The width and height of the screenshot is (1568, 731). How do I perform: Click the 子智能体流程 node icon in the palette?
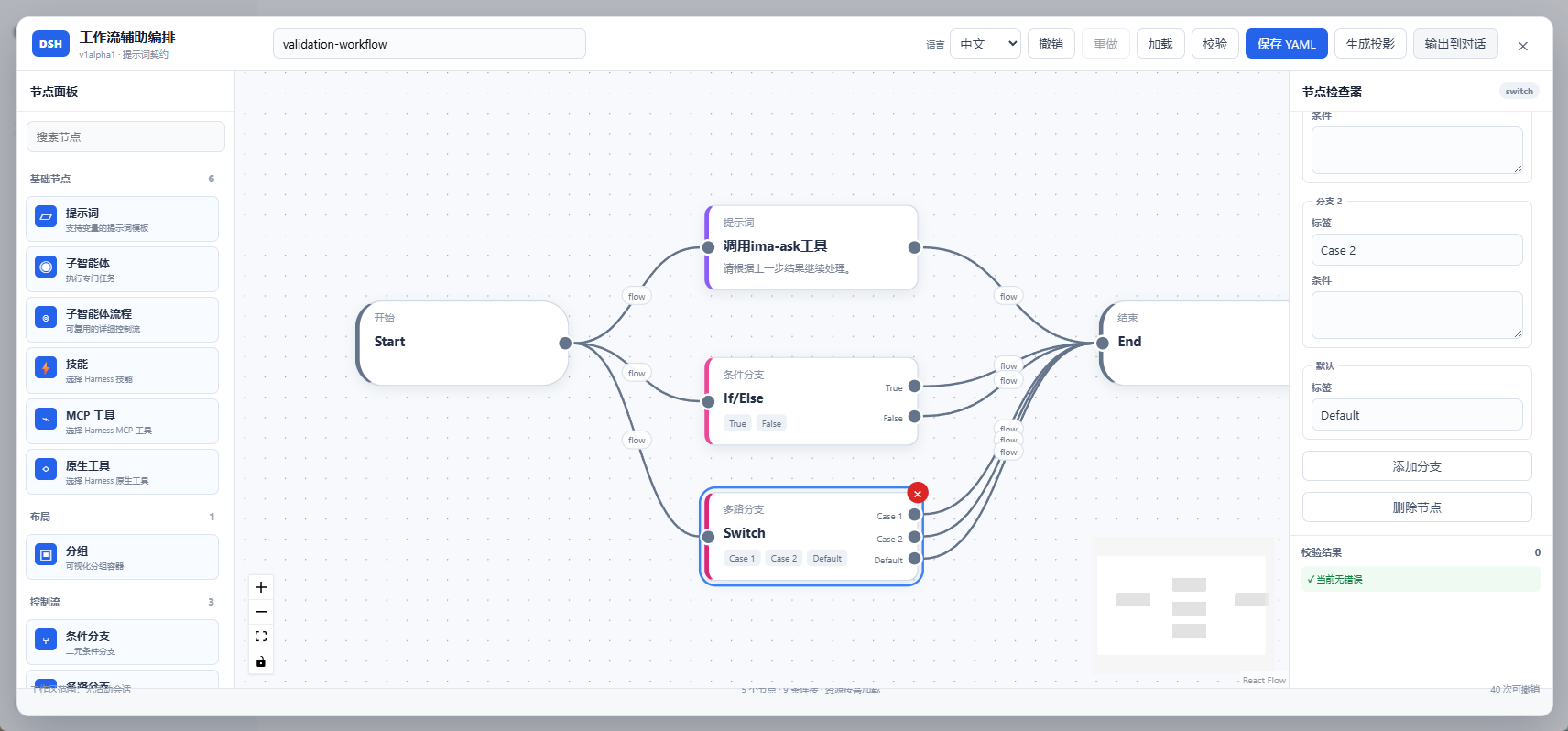pos(46,318)
